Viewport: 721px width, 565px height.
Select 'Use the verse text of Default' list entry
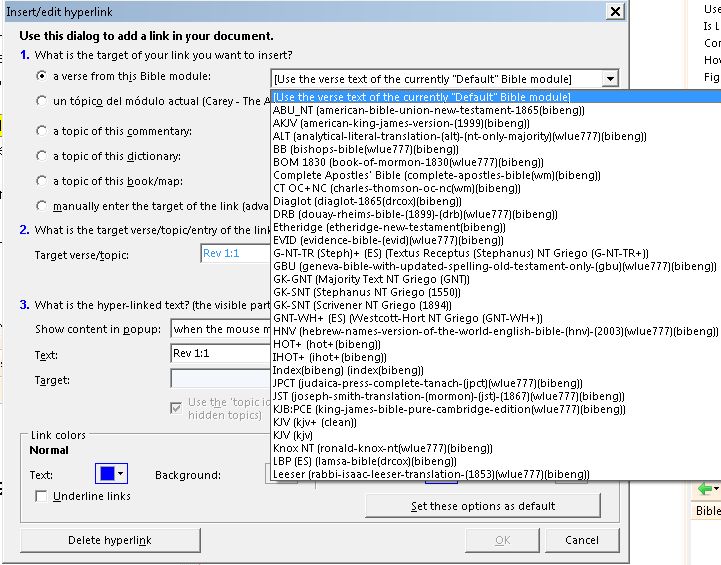(497, 97)
